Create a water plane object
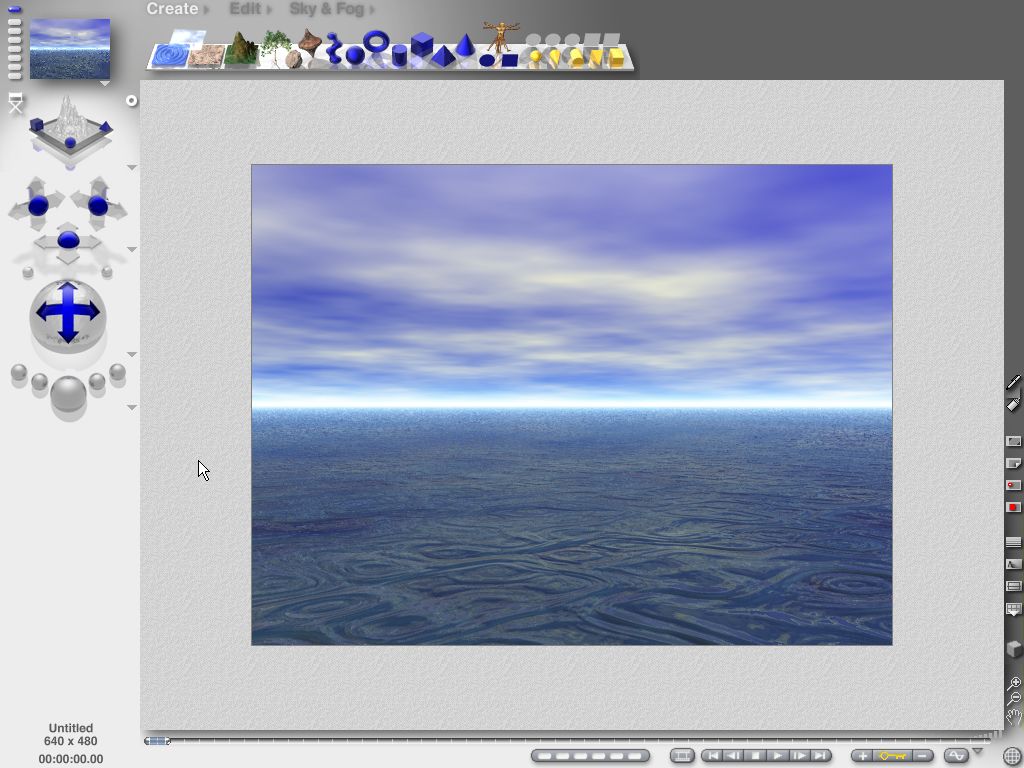Viewport: 1024px width, 768px height. [168, 55]
